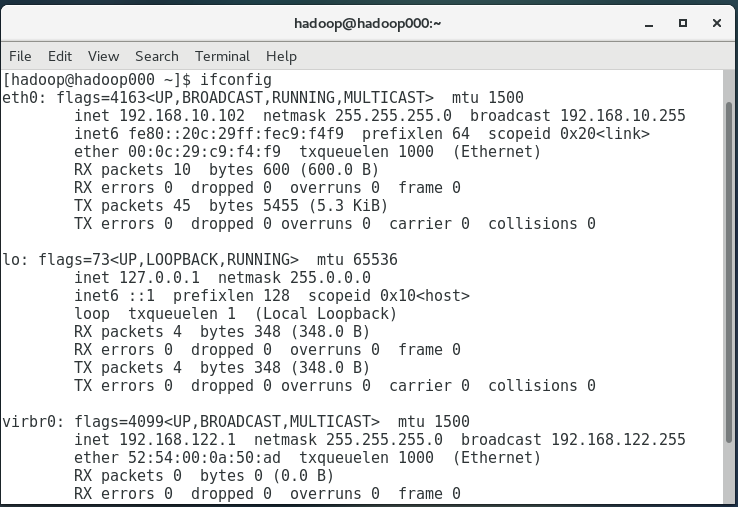Open the Help menu
This screenshot has height=507, width=738.
[281, 56]
